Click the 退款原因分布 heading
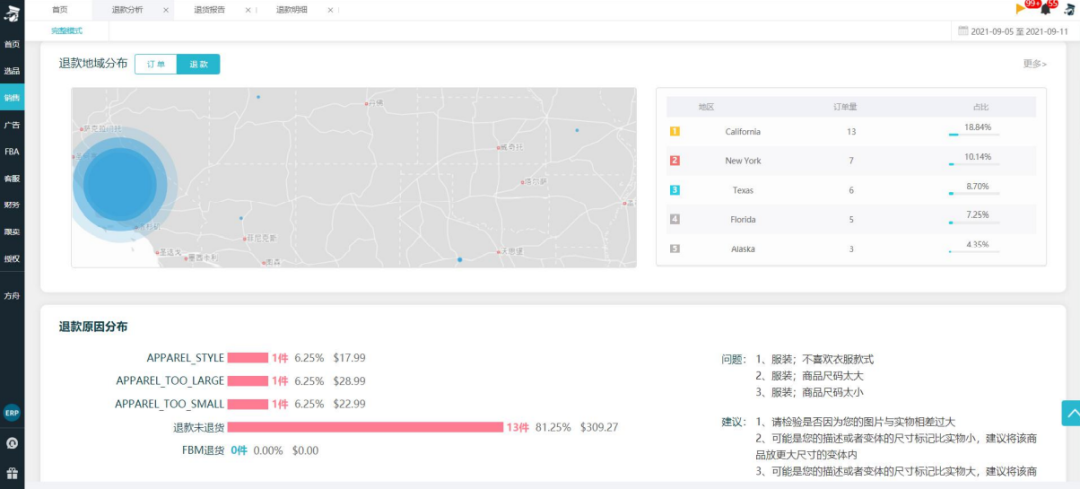 93,326
